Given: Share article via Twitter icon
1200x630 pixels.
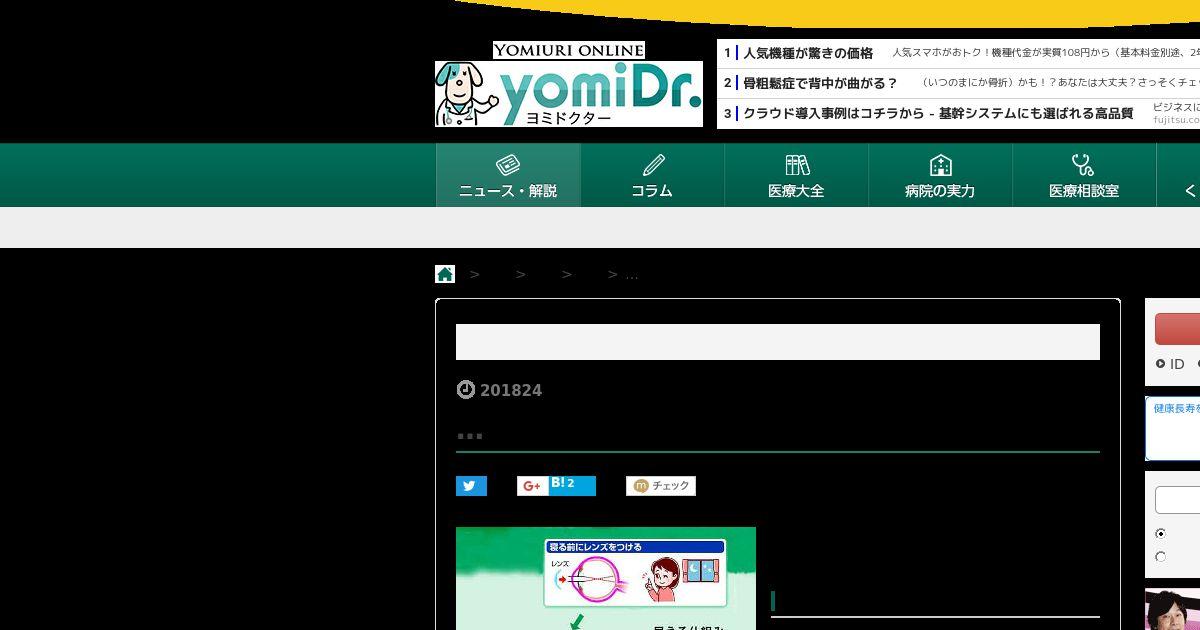Looking at the screenshot, I should point(471,486).
